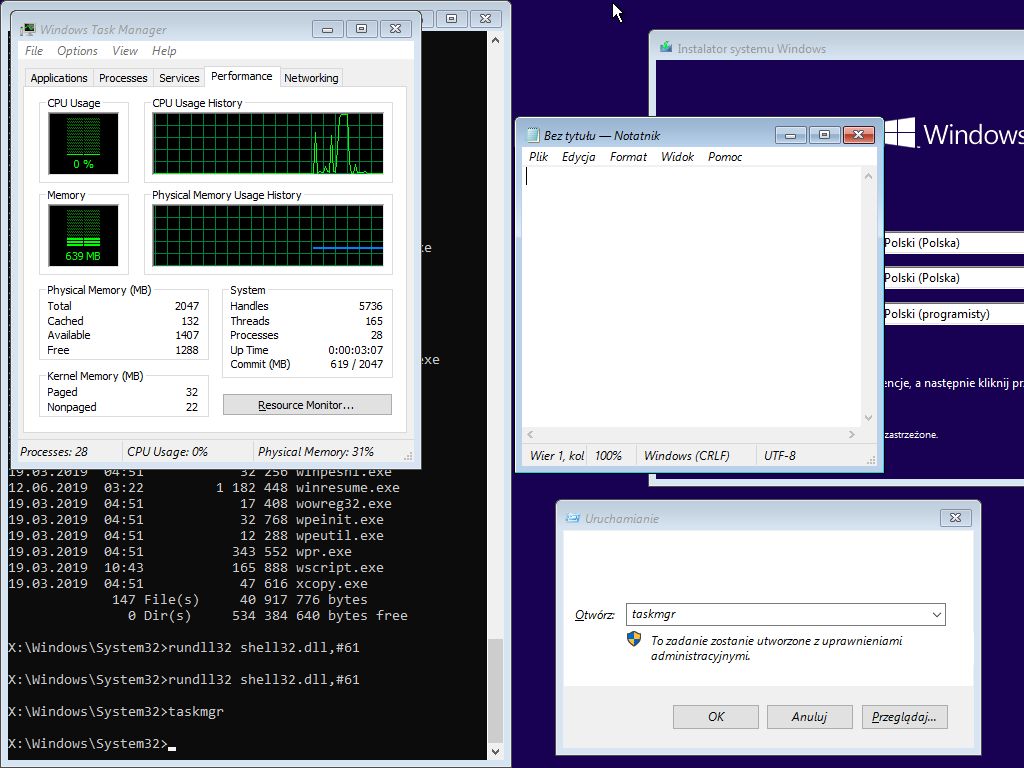
Task: Click the UTF-8 encoding status entry
Action: [x=780, y=456]
